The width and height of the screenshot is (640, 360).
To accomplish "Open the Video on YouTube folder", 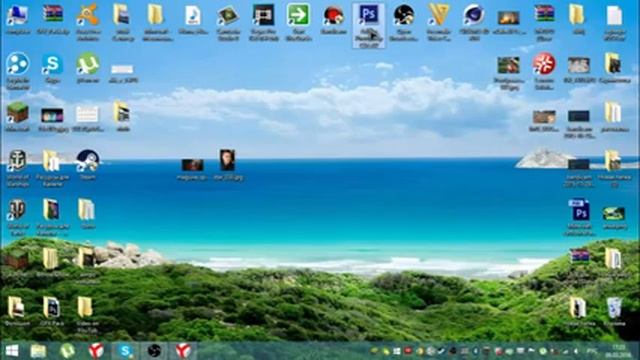I will pyautogui.click(x=87, y=314).
